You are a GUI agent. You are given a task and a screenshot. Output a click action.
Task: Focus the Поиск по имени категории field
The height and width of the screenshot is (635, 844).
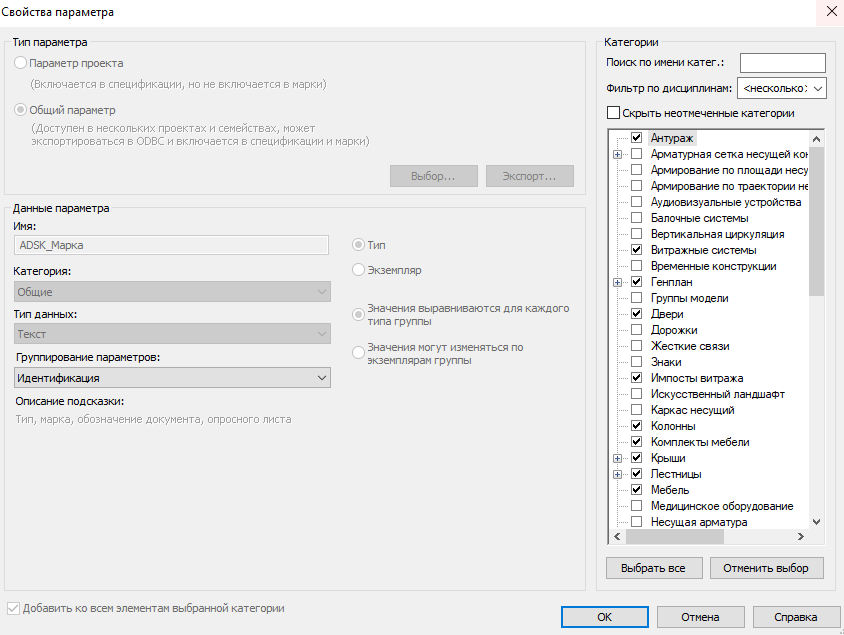pos(783,63)
